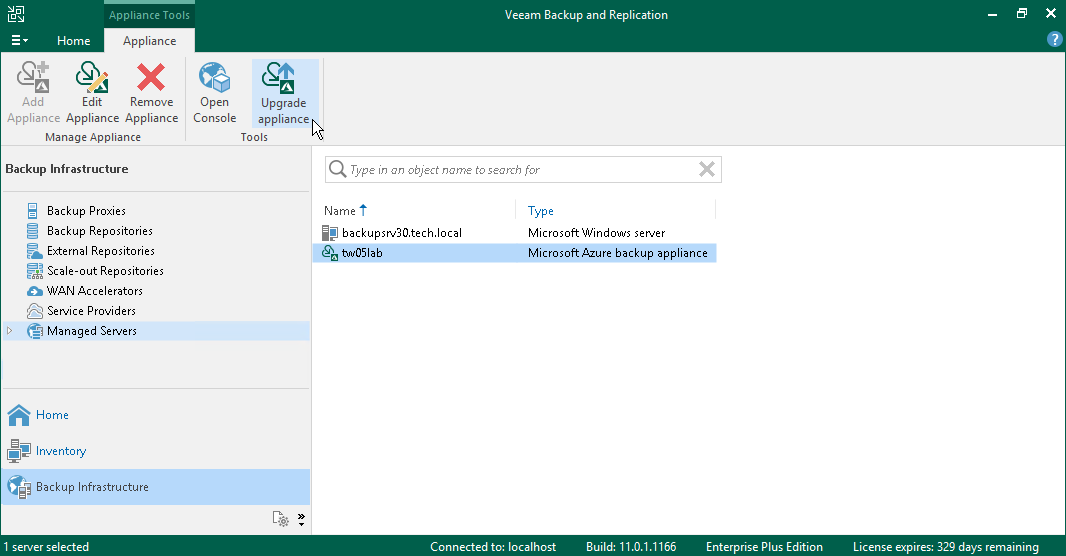Select Managed Servers node

[x=91, y=331]
